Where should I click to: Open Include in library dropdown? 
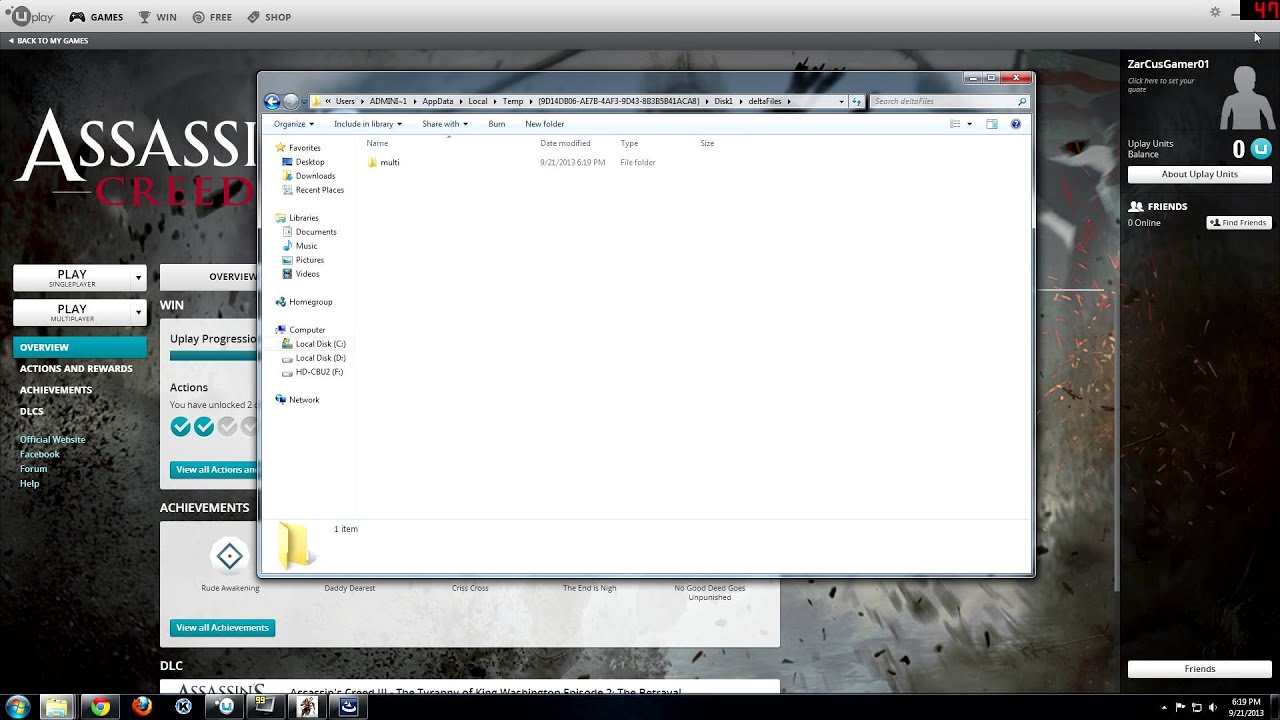pos(368,124)
